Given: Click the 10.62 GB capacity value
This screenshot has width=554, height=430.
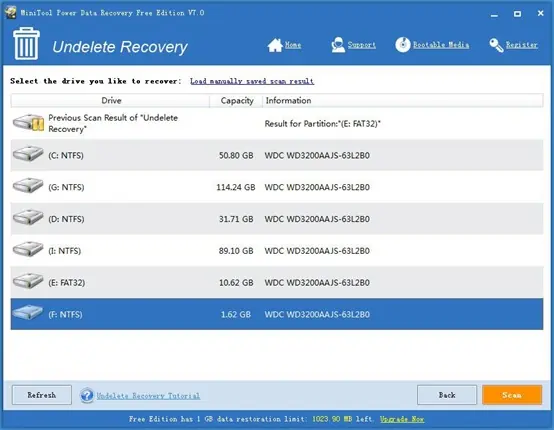Looking at the screenshot, I should [236, 283].
